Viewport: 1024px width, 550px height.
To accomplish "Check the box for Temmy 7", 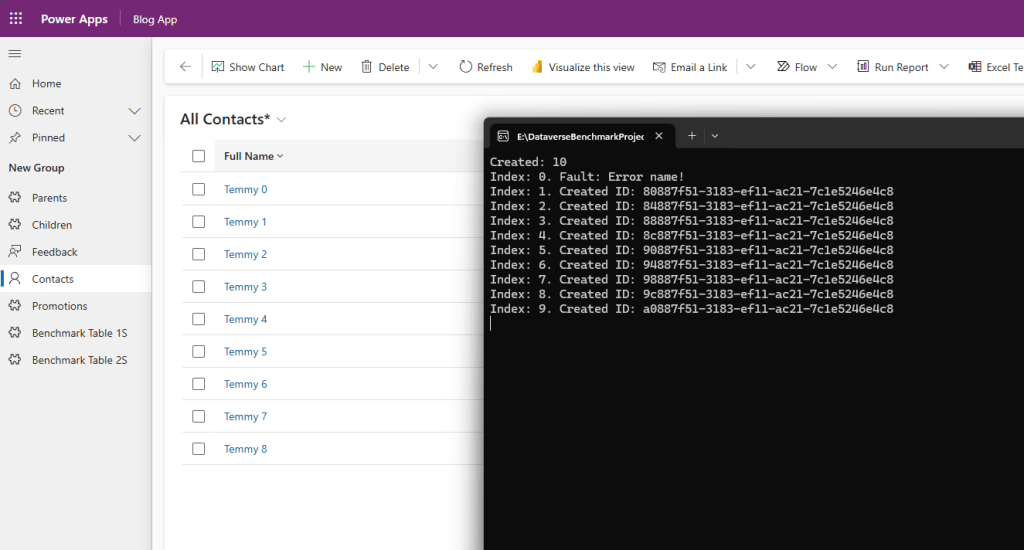I will click(x=199, y=416).
